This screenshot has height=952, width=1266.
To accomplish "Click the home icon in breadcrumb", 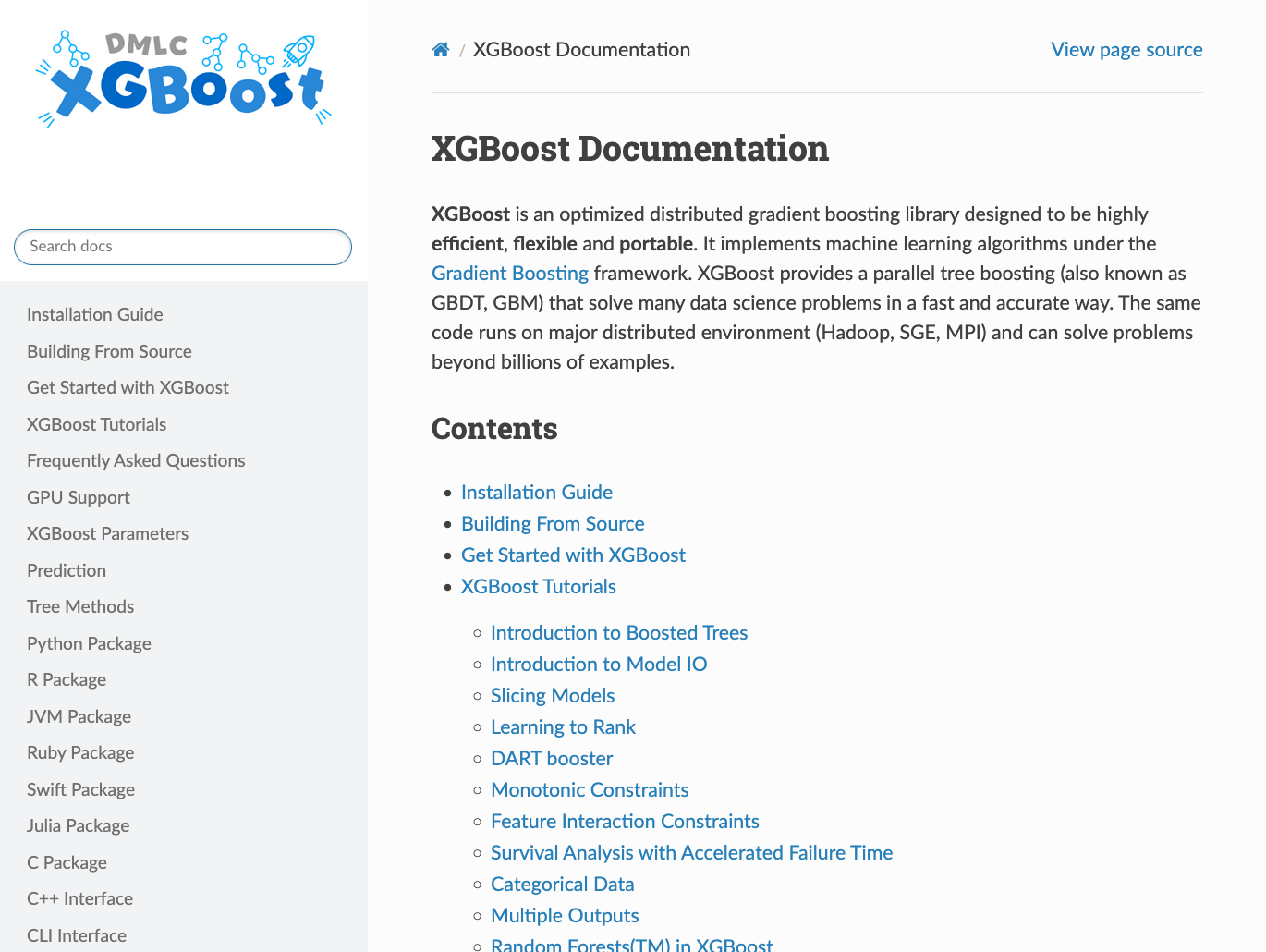I will point(441,50).
